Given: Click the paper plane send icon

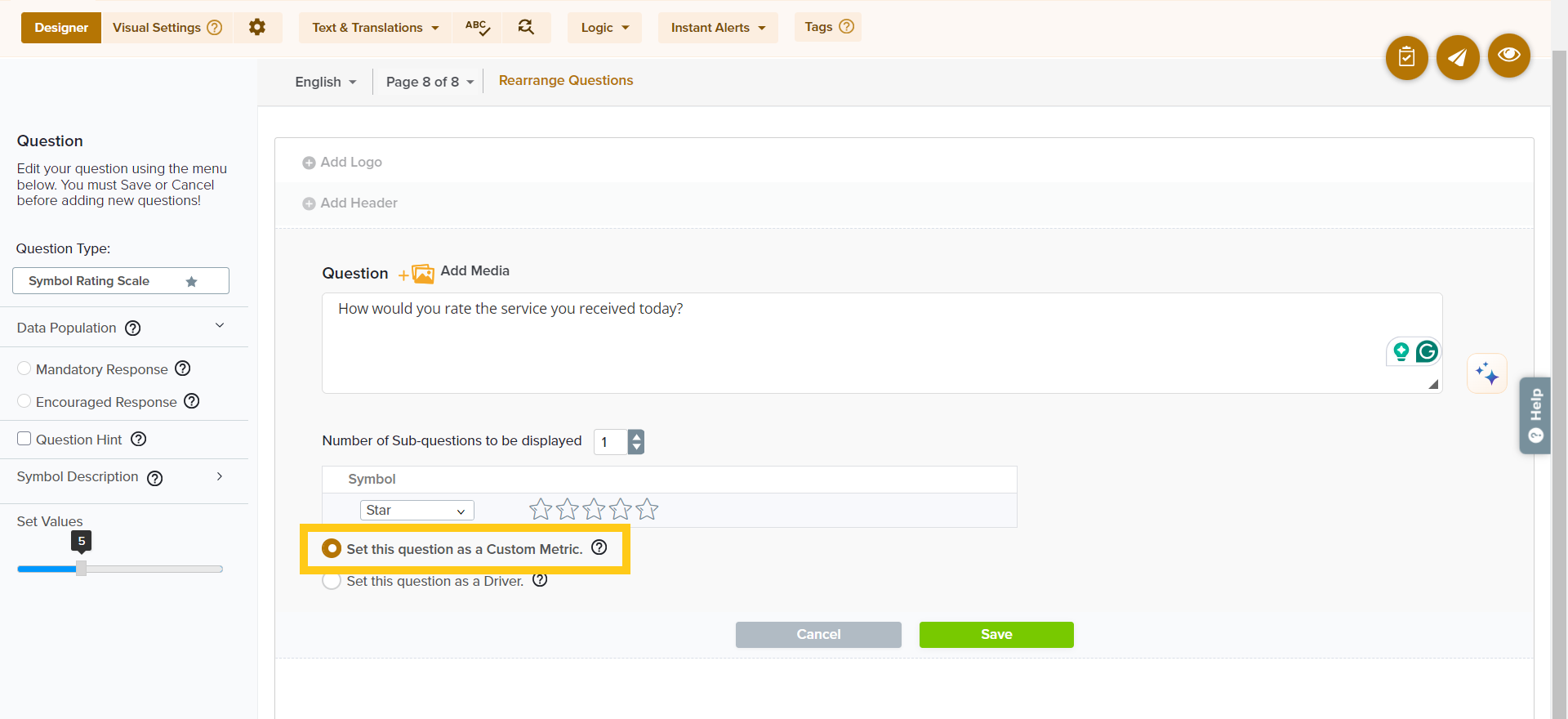Looking at the screenshot, I should coord(1458,57).
